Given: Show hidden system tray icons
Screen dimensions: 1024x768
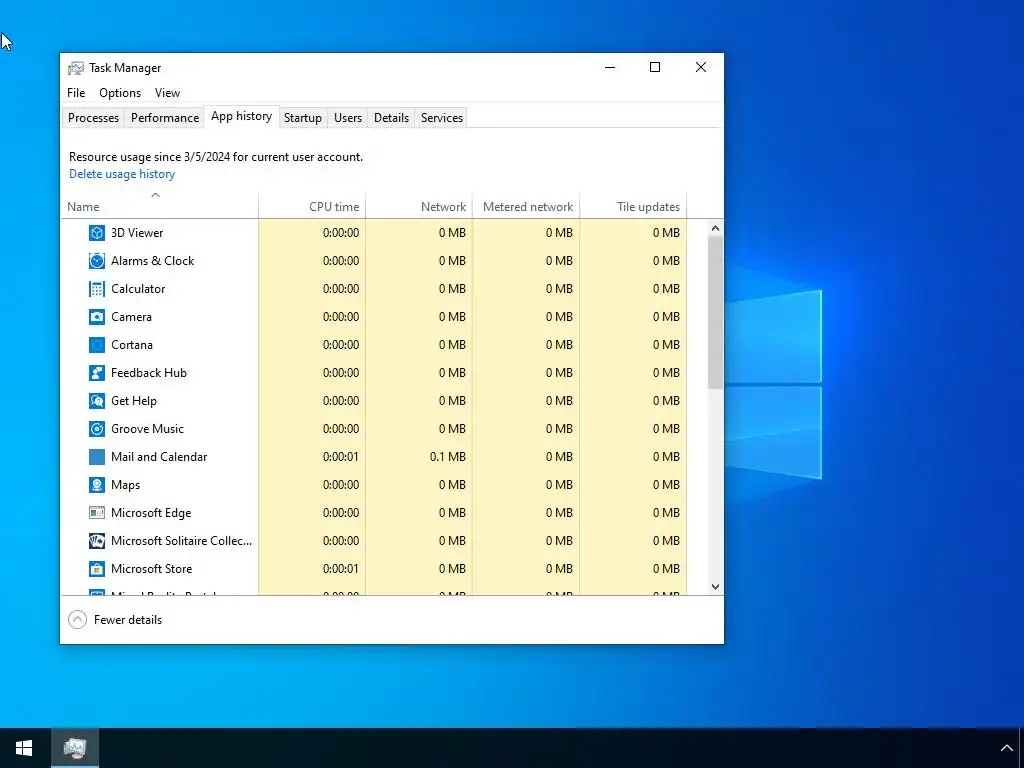Looking at the screenshot, I should (1006, 748).
